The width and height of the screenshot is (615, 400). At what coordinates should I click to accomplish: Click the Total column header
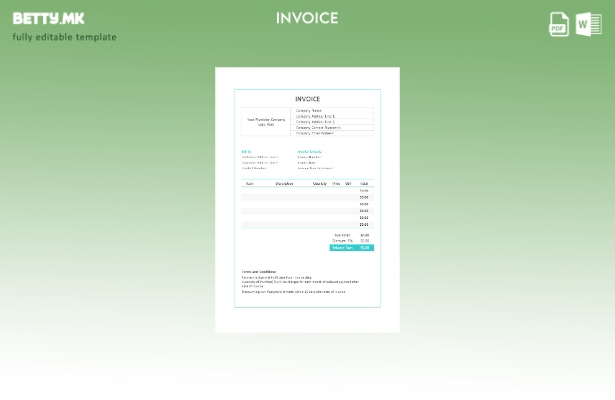click(x=364, y=184)
